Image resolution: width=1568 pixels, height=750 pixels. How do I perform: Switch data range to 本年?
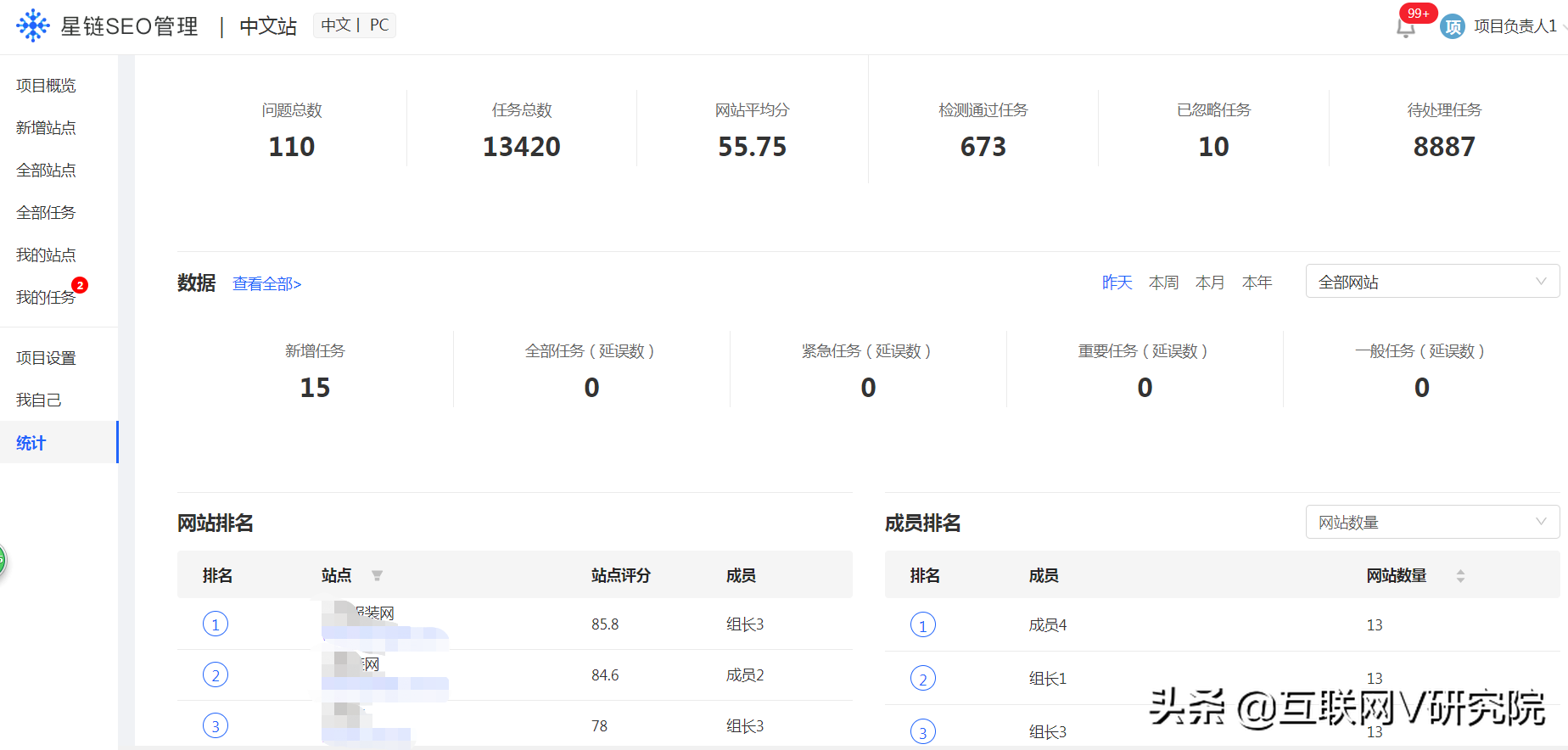click(1257, 283)
